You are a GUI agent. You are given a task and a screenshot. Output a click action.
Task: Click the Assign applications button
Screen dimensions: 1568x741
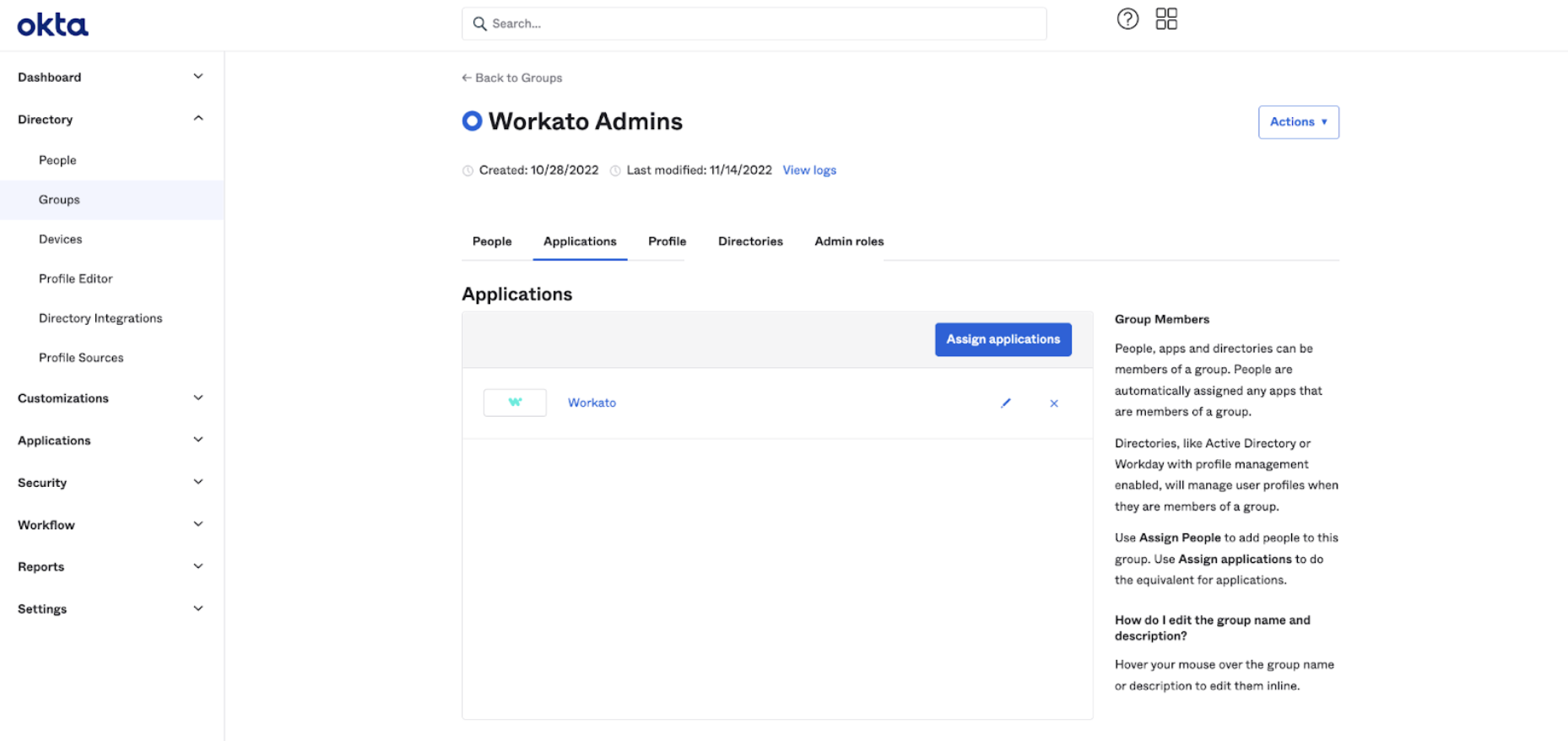coord(1003,339)
